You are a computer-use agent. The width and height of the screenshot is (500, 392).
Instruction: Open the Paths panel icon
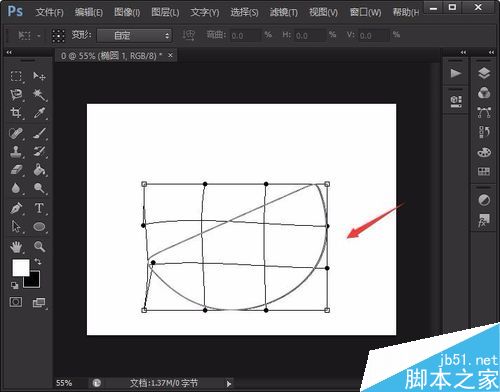point(484,113)
